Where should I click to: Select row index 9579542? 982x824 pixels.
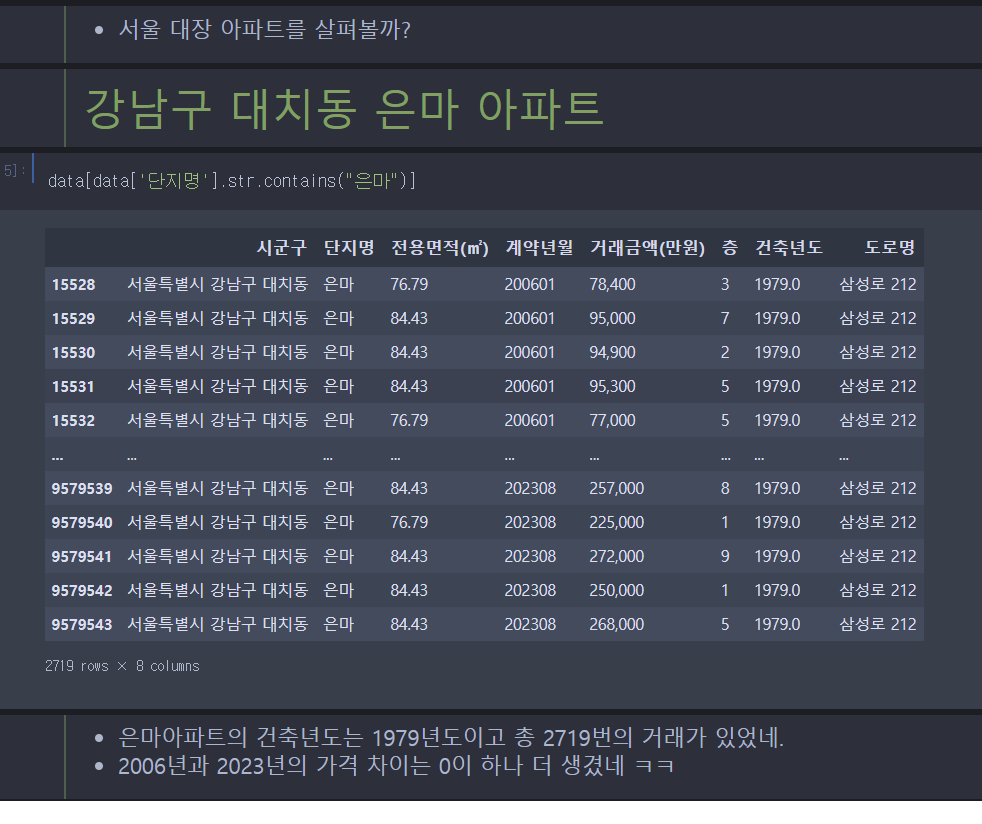(82, 590)
